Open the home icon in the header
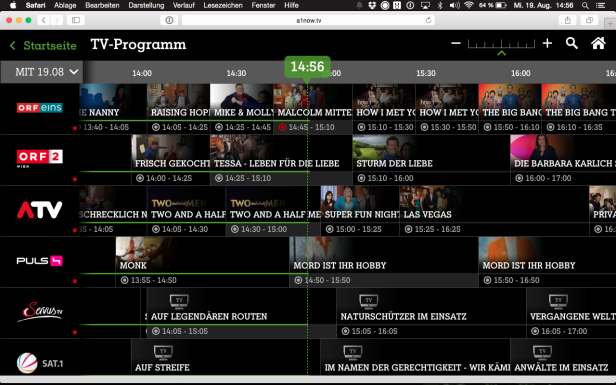Image resolution: width=616 pixels, height=385 pixels. click(598, 43)
